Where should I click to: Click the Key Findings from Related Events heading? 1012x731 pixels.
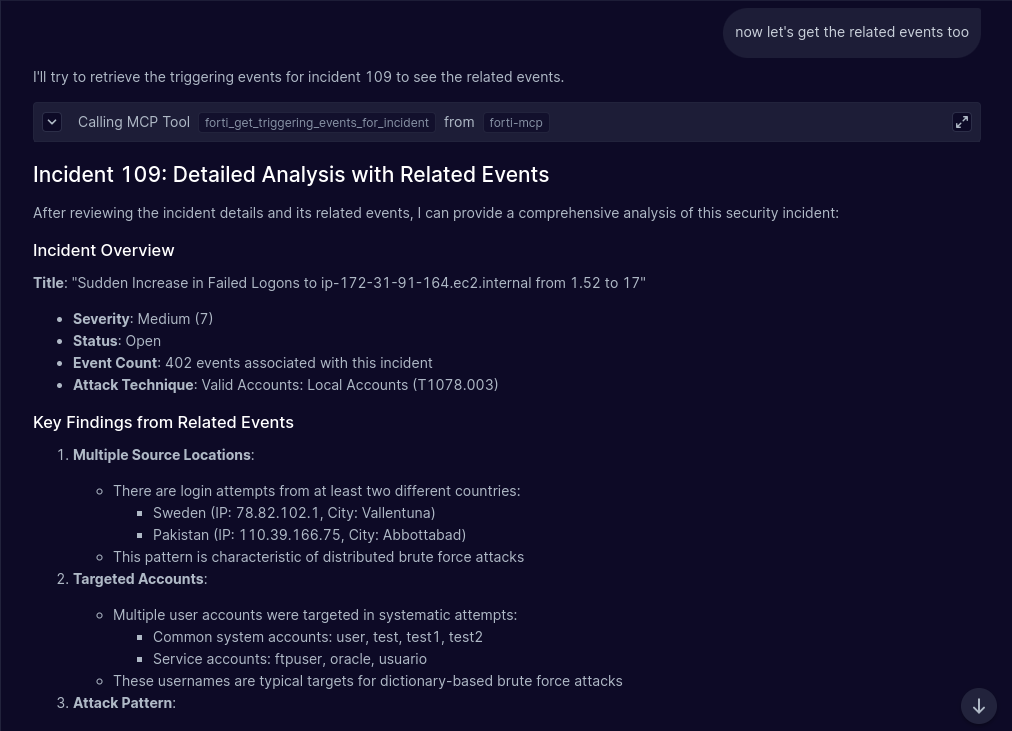click(x=163, y=422)
